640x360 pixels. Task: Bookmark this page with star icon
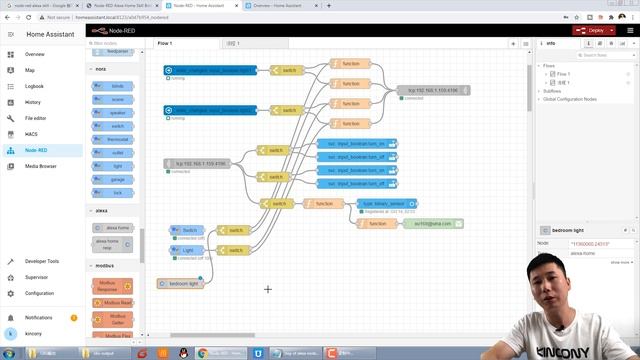(577, 18)
